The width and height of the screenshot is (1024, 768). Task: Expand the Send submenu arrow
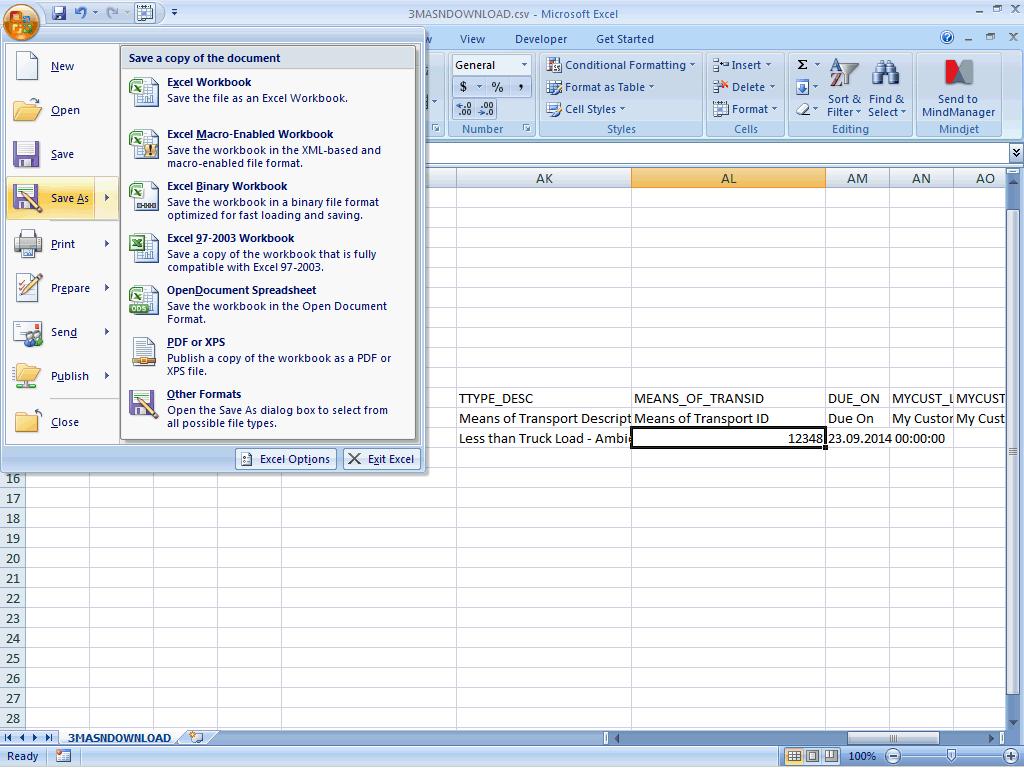coord(106,332)
